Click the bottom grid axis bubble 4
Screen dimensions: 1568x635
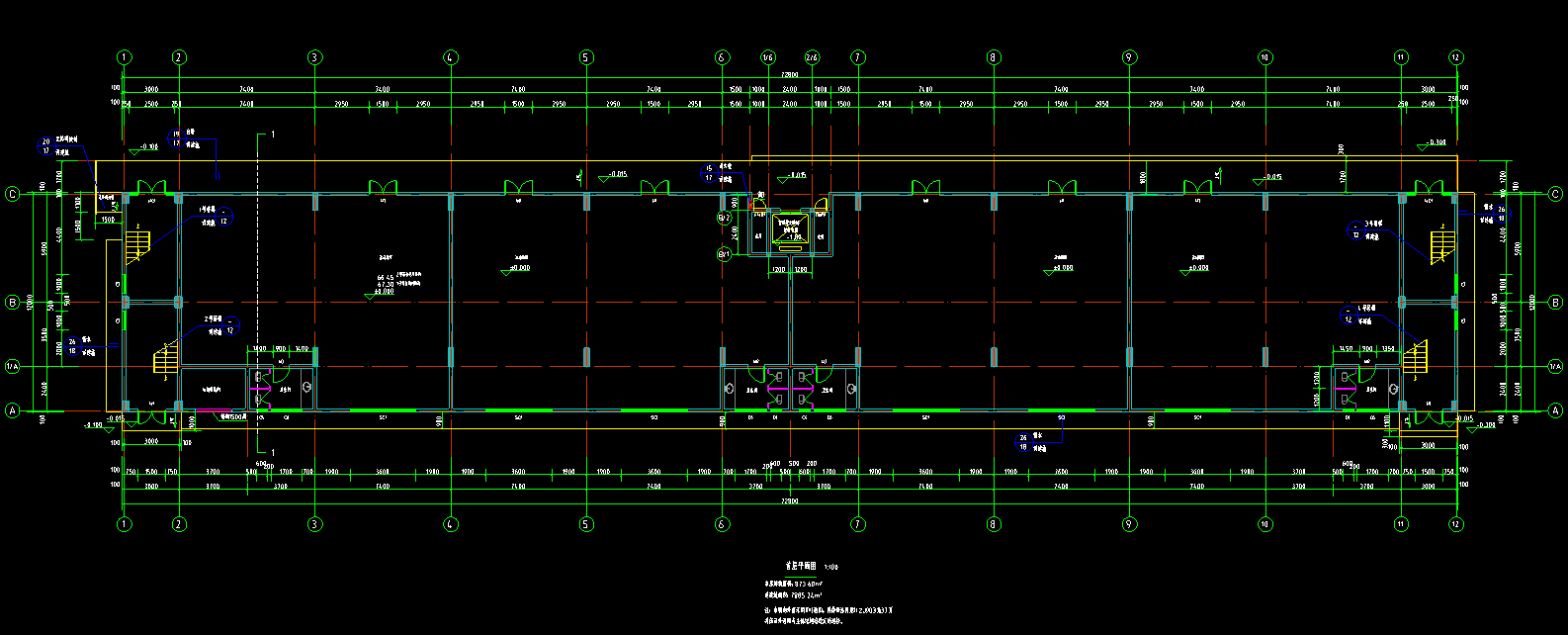click(x=450, y=523)
